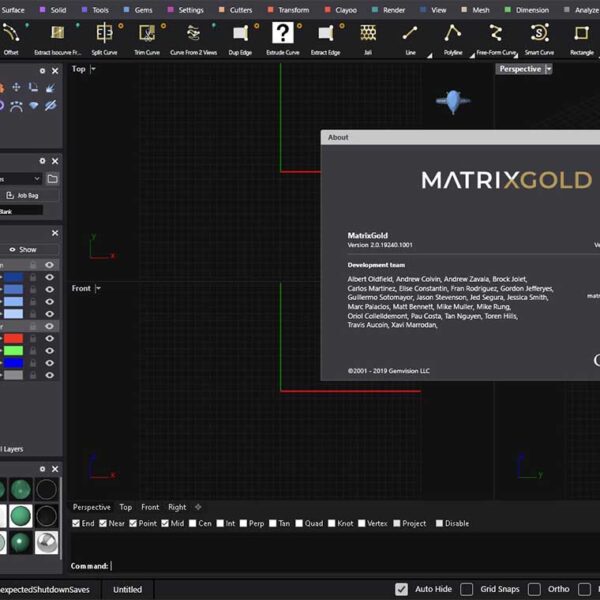Select the Line drawing tool
This screenshot has width=600, height=600.
(410, 38)
